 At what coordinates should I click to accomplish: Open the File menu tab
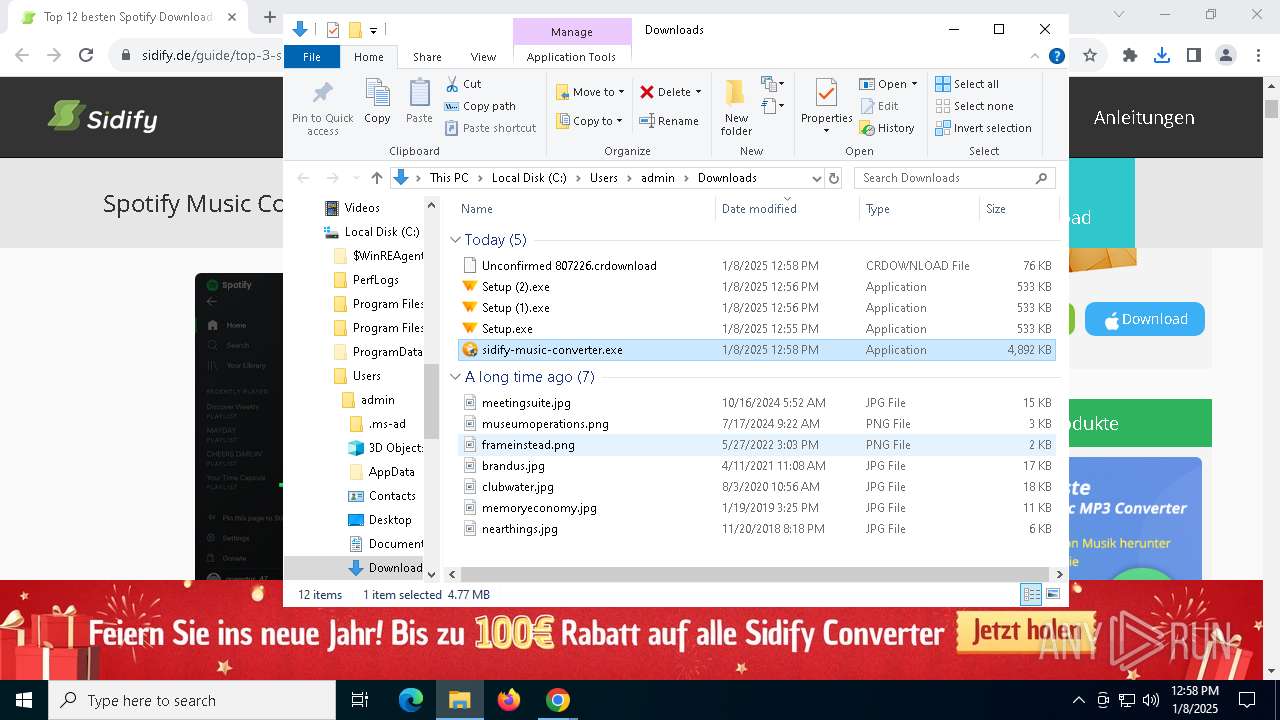click(312, 57)
